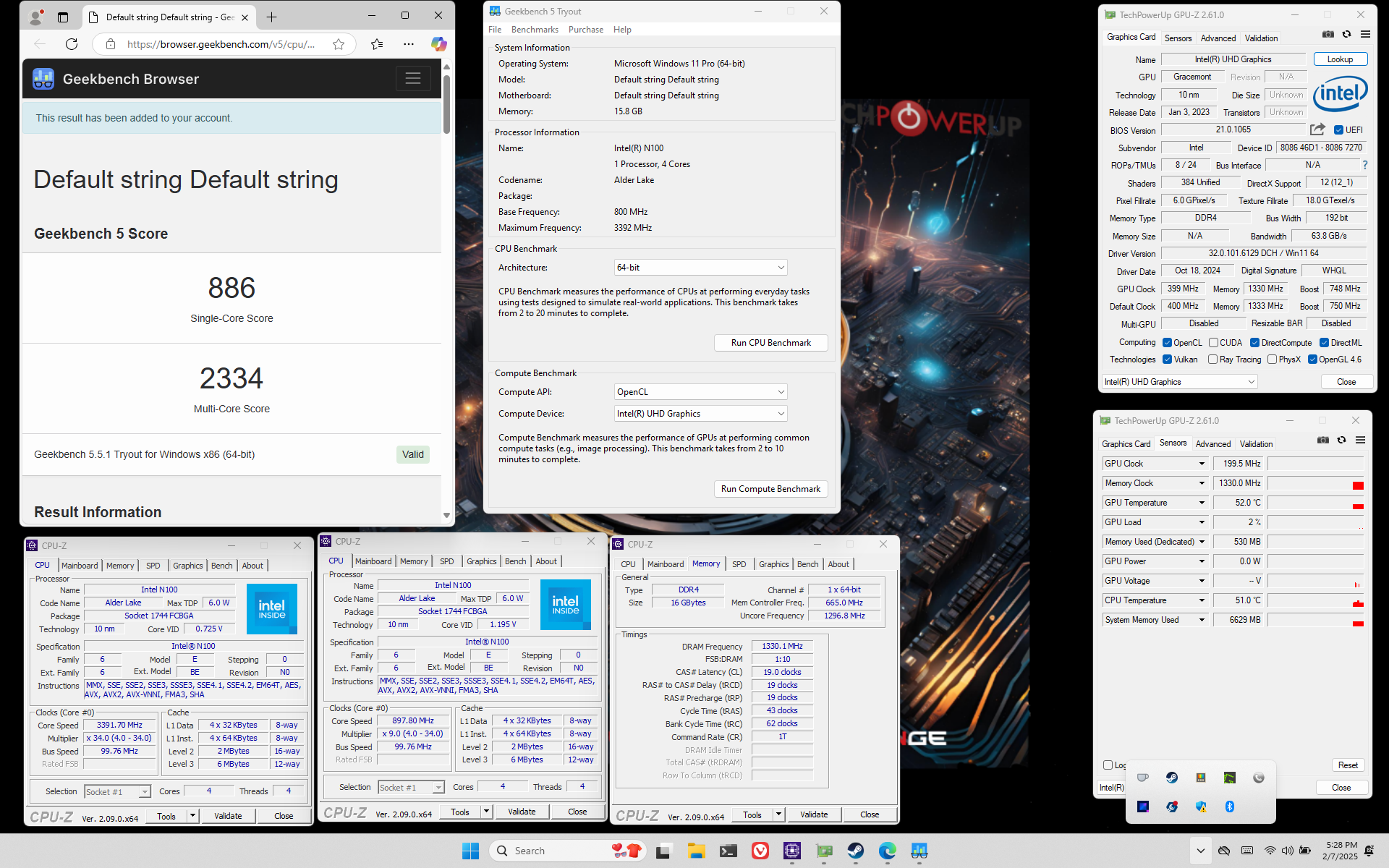
Task: Open the browser Settings and more ellipsis
Action: click(x=409, y=44)
